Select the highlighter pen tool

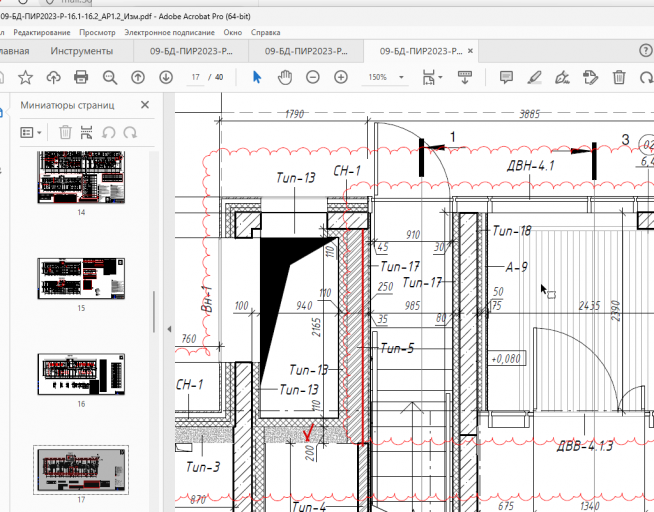point(534,78)
